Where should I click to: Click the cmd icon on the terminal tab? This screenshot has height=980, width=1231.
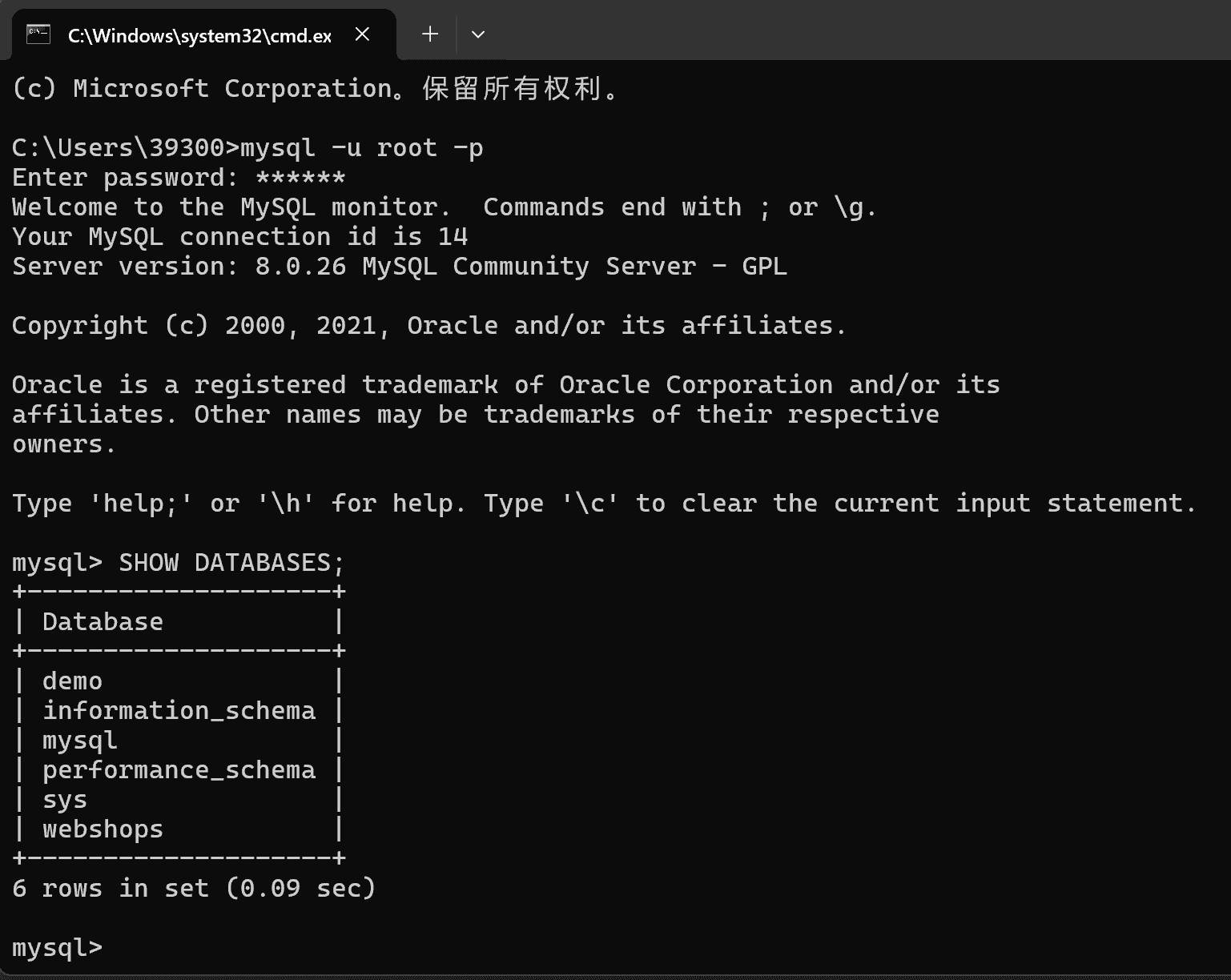[38, 34]
